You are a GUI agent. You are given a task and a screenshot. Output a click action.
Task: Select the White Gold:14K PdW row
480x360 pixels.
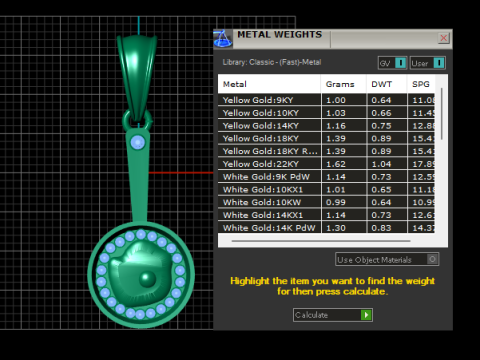tap(326, 228)
